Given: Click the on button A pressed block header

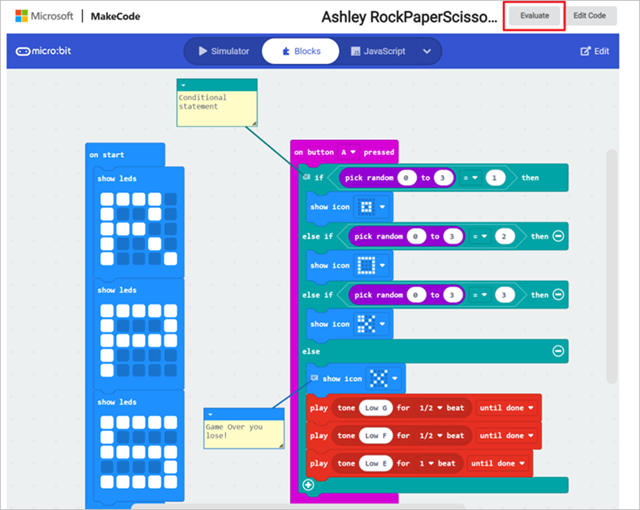Looking at the screenshot, I should (344, 152).
